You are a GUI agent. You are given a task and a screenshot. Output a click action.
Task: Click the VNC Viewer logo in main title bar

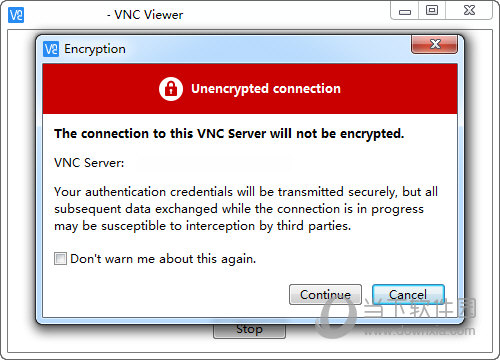point(16,15)
